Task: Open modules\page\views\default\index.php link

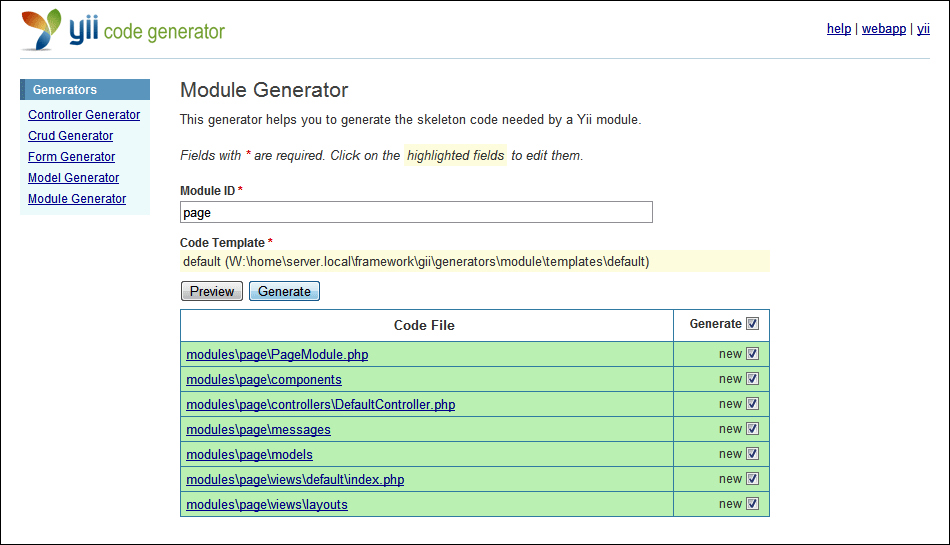Action: 294,480
